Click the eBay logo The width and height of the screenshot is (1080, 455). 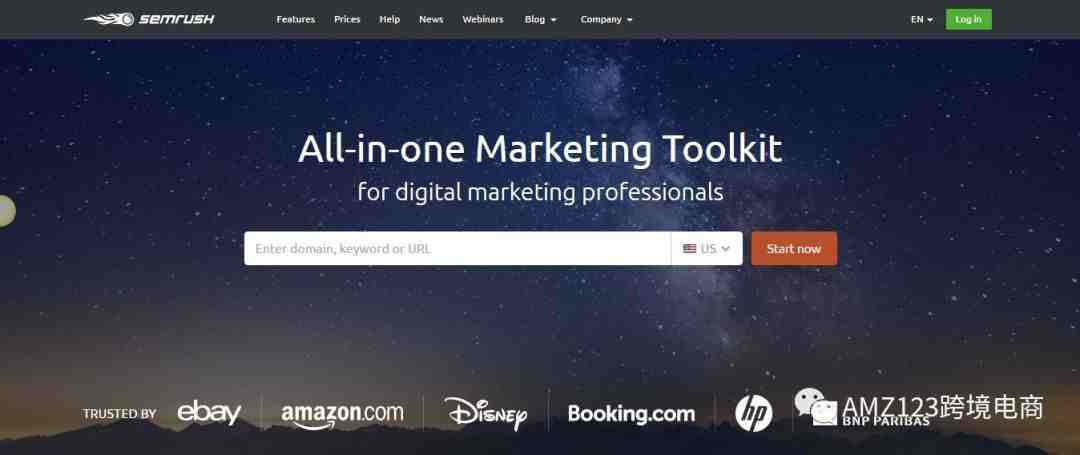[x=209, y=413]
